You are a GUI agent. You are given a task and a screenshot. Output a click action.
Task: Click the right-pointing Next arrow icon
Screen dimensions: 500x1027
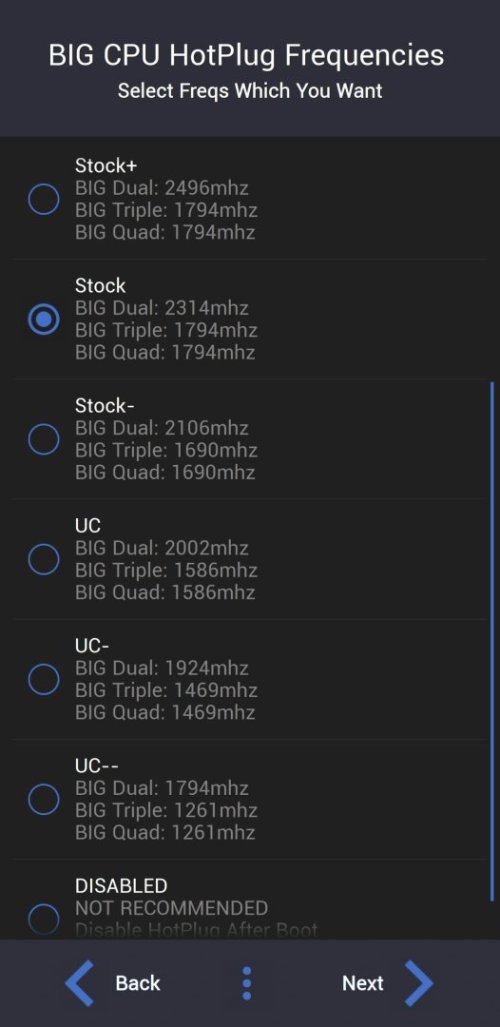coord(419,983)
